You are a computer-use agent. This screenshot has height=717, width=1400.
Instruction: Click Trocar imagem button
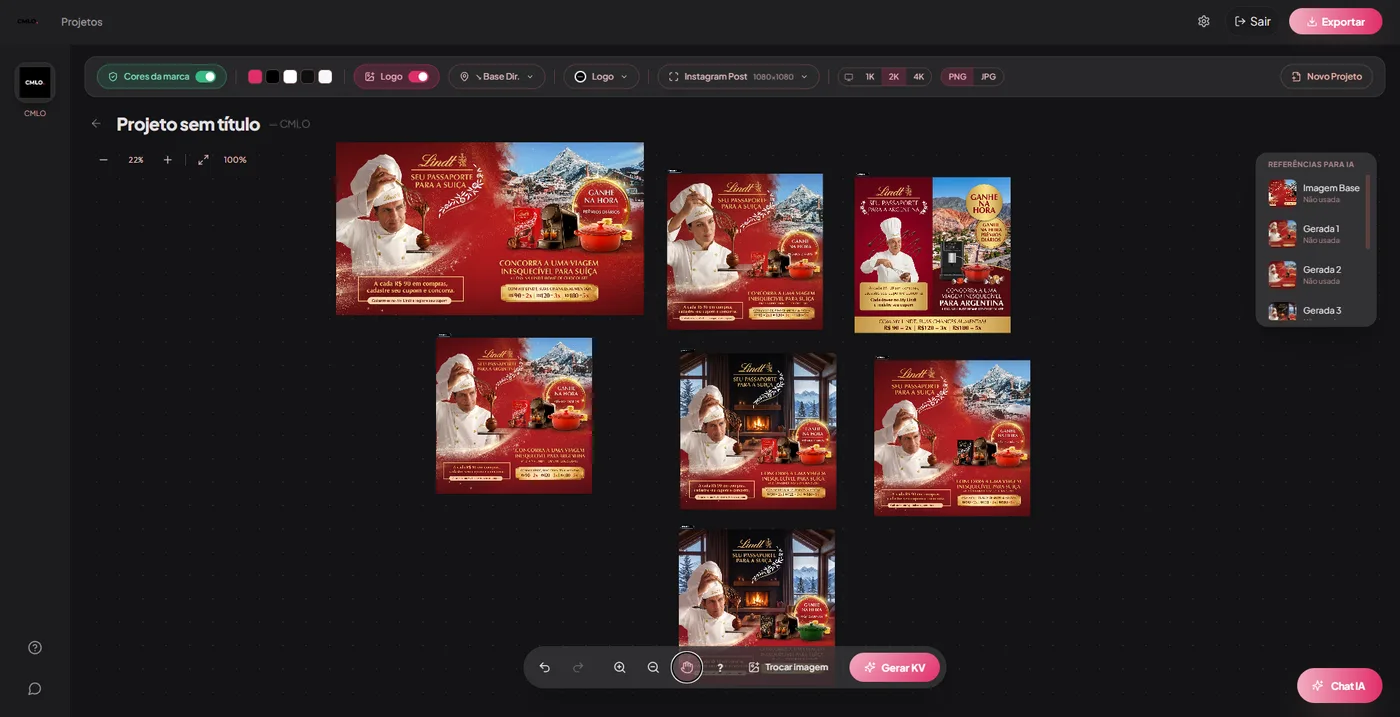click(x=788, y=667)
